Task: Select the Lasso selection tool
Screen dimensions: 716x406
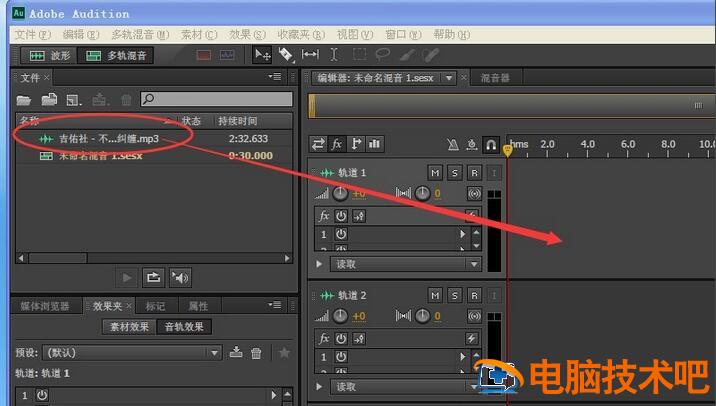Action: (383, 55)
